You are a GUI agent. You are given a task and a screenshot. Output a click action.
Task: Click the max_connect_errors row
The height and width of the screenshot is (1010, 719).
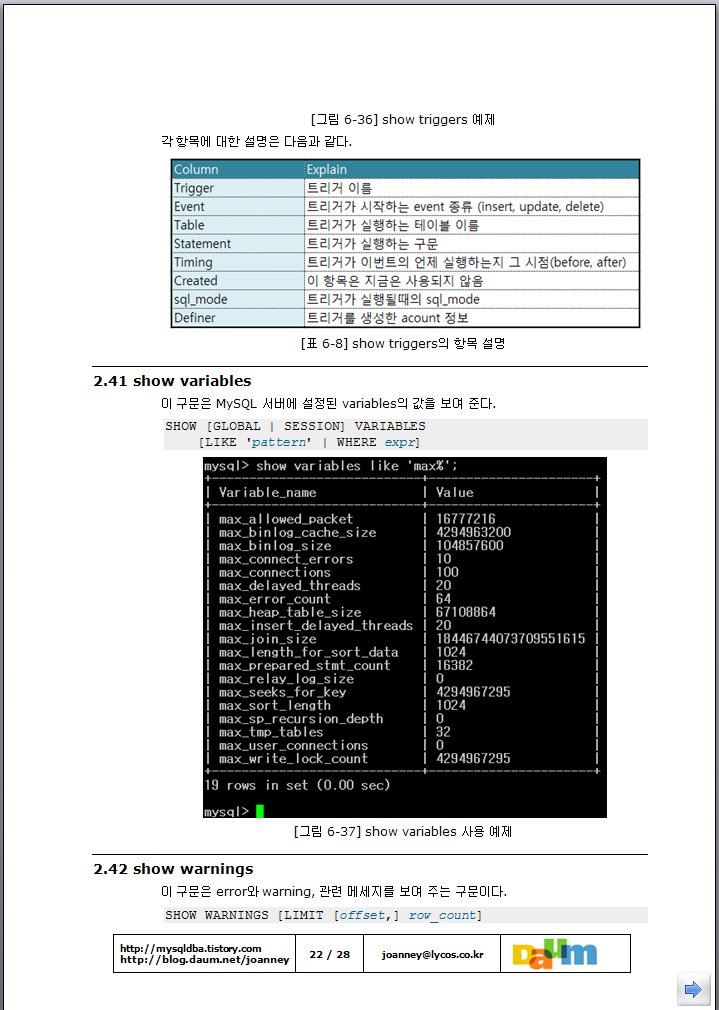402,559
